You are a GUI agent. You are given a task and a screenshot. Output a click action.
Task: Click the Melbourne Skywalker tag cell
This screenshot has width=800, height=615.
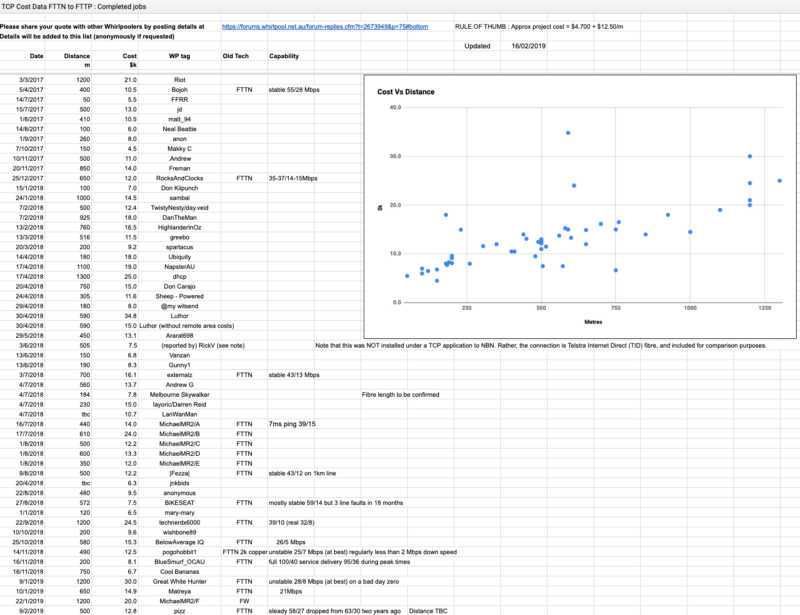click(x=180, y=395)
